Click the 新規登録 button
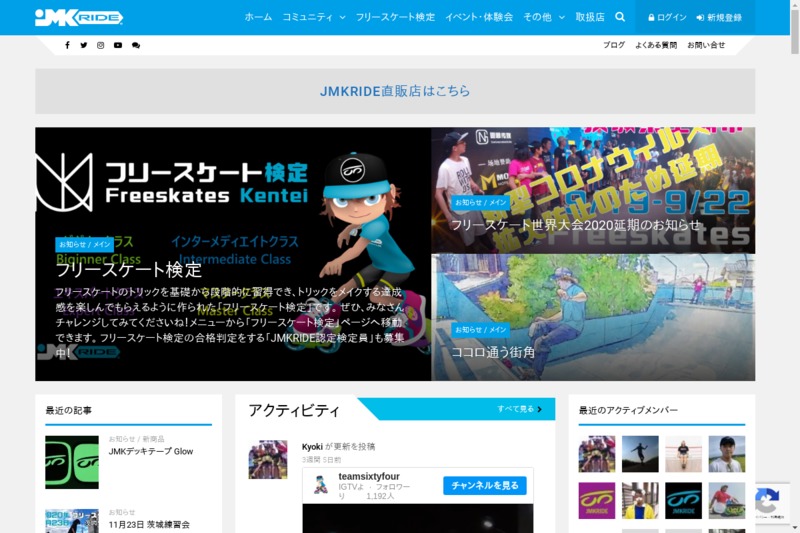This screenshot has width=800, height=533. (x=719, y=17)
